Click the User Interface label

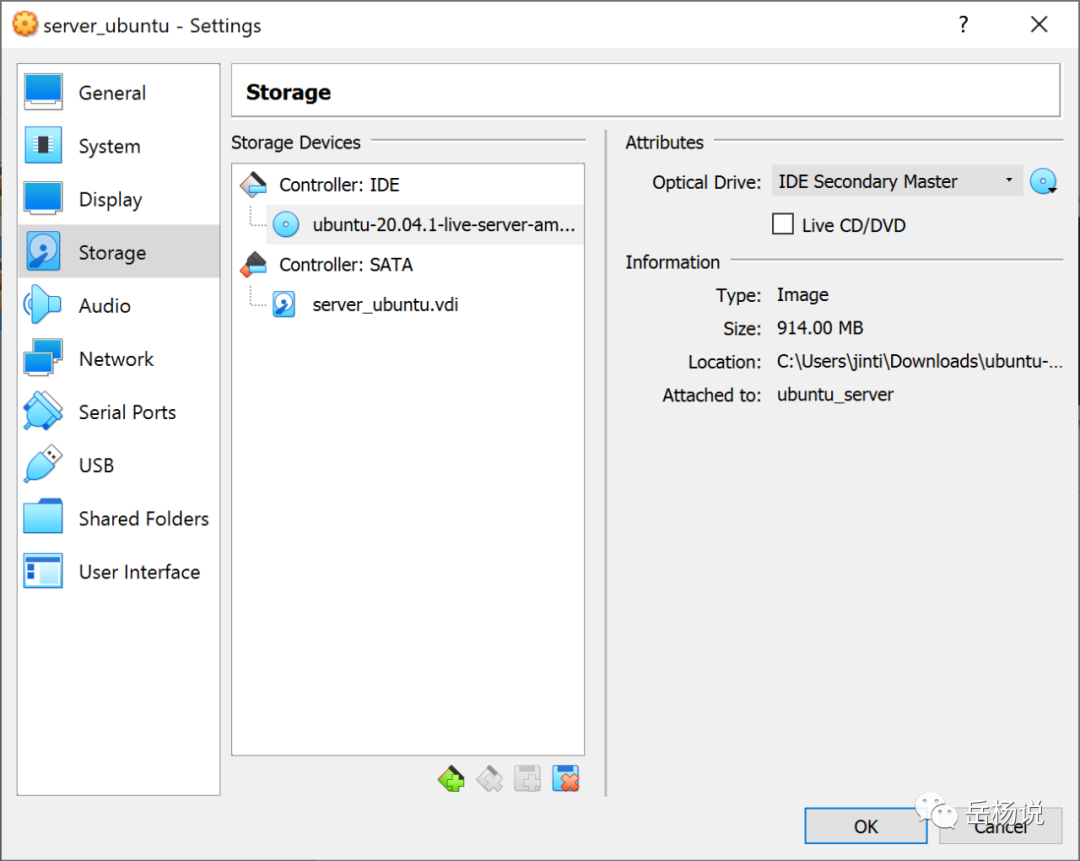click(139, 572)
